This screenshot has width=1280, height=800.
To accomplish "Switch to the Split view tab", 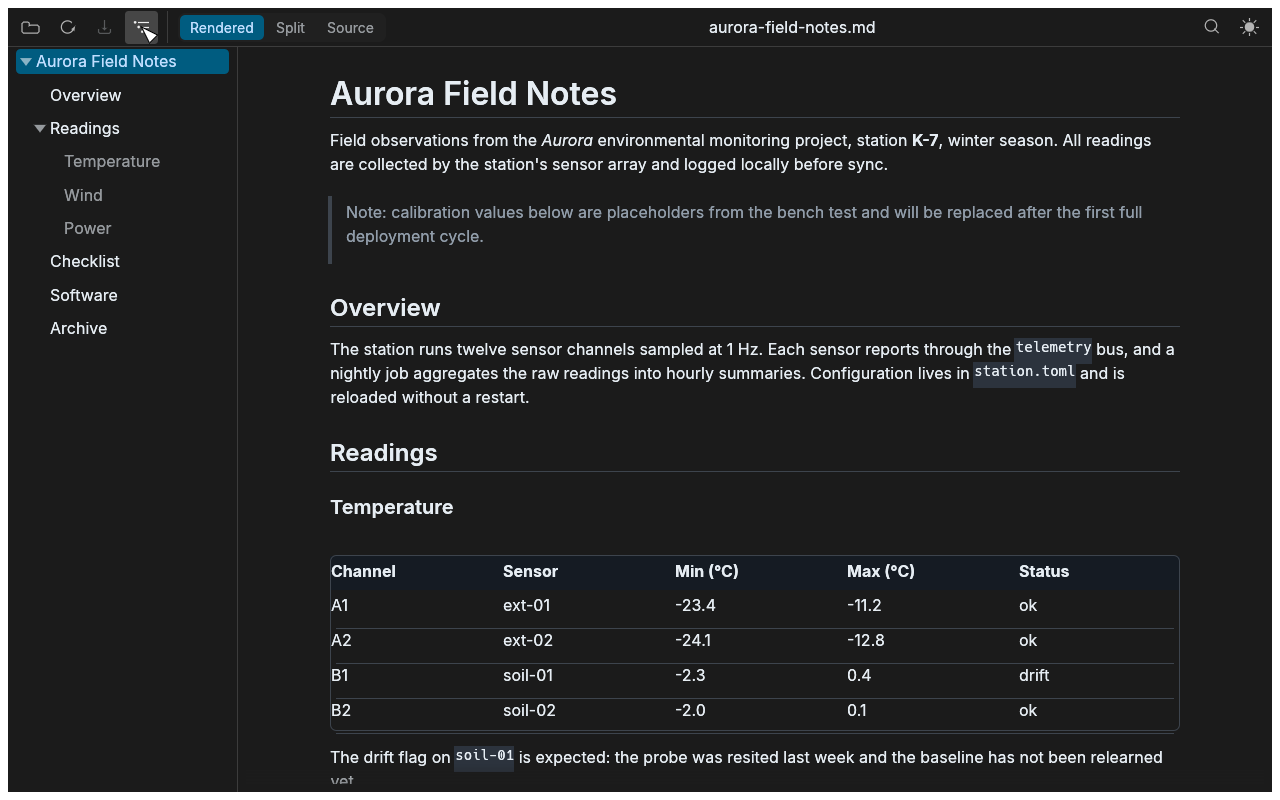I will pos(290,28).
